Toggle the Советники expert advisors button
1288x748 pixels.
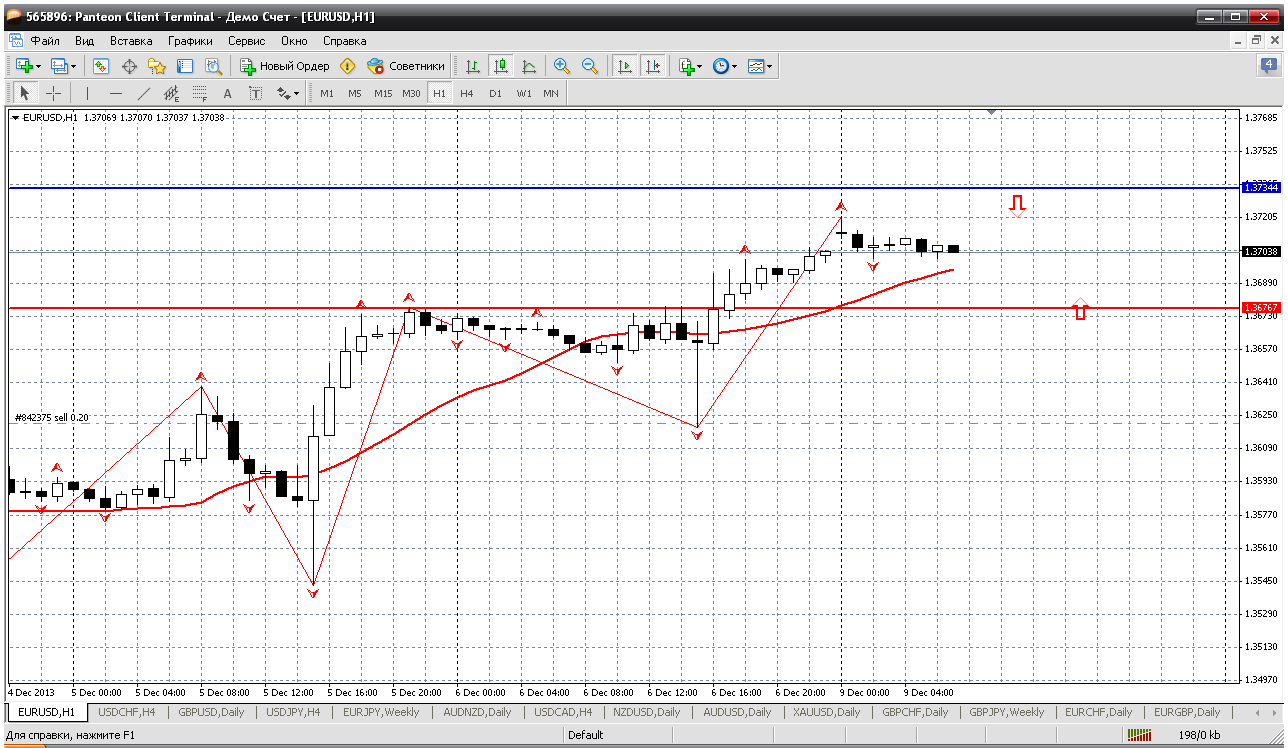pyautogui.click(x=406, y=66)
